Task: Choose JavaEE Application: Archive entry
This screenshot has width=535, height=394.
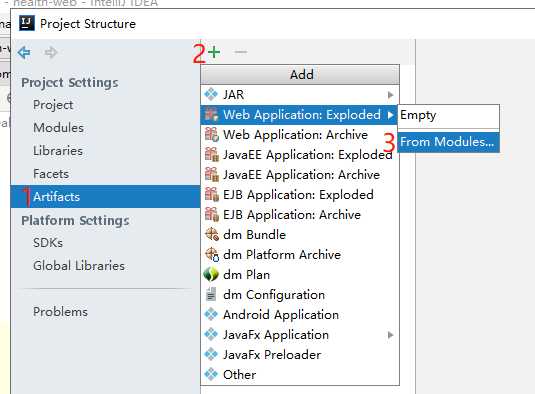Action: coord(300,175)
